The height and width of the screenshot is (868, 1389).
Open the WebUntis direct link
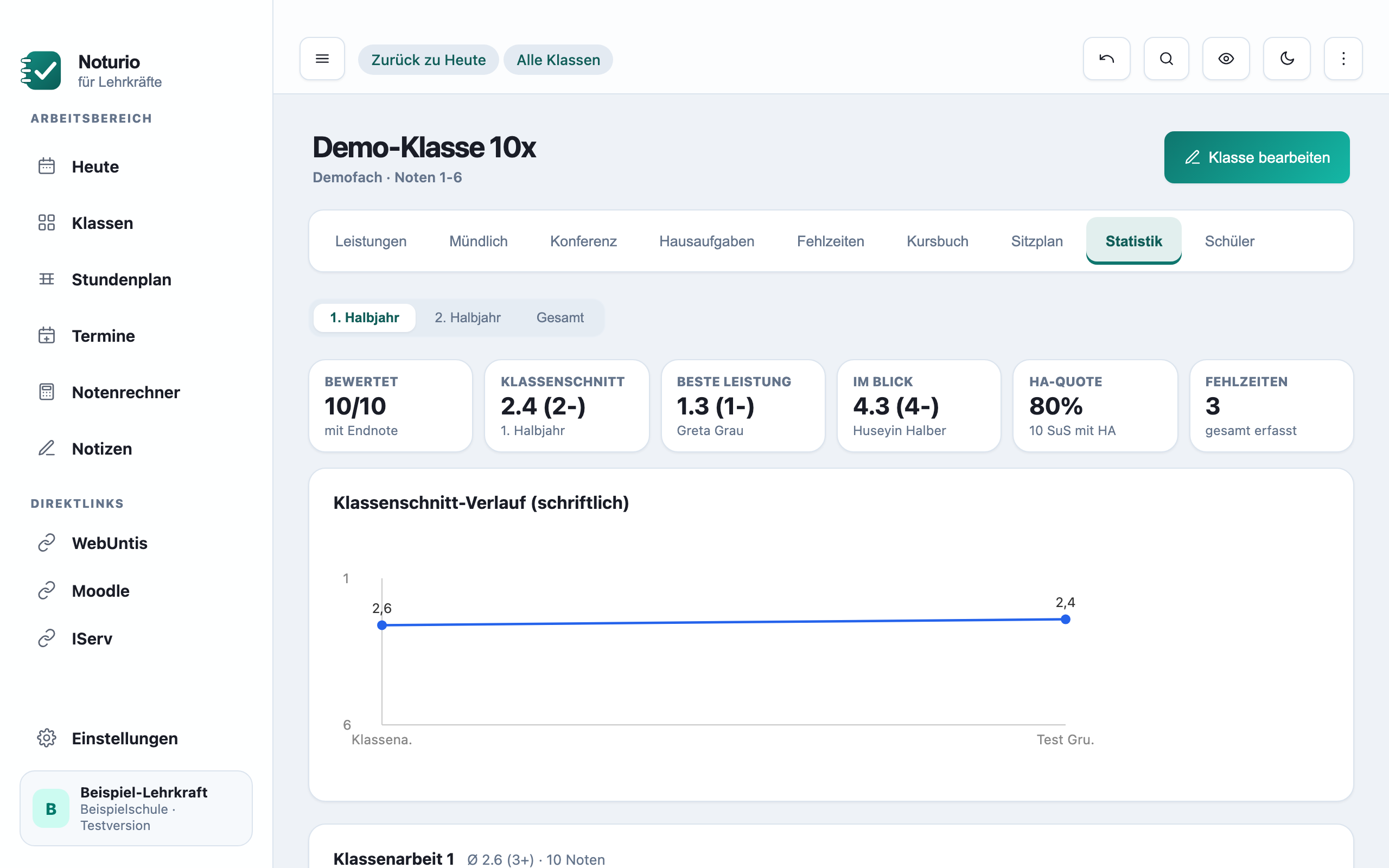coord(136,542)
